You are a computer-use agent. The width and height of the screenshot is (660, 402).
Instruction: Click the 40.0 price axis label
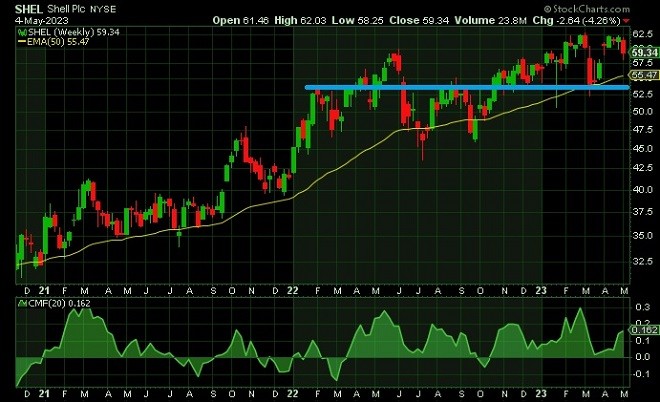pos(643,190)
